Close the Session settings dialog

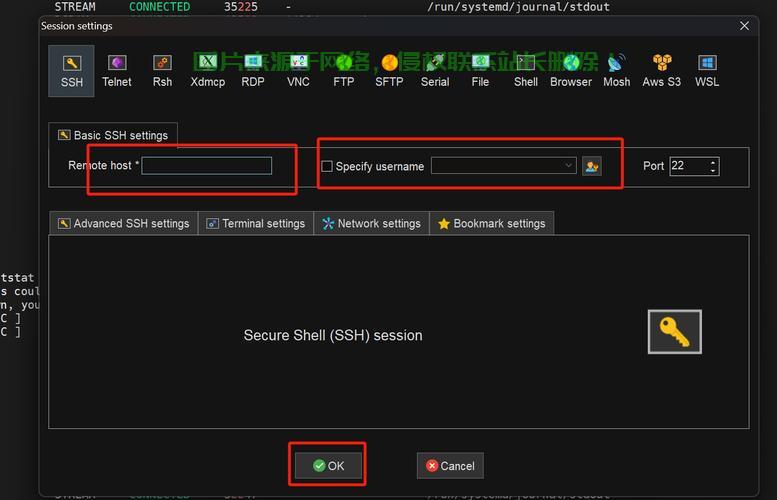click(x=744, y=26)
